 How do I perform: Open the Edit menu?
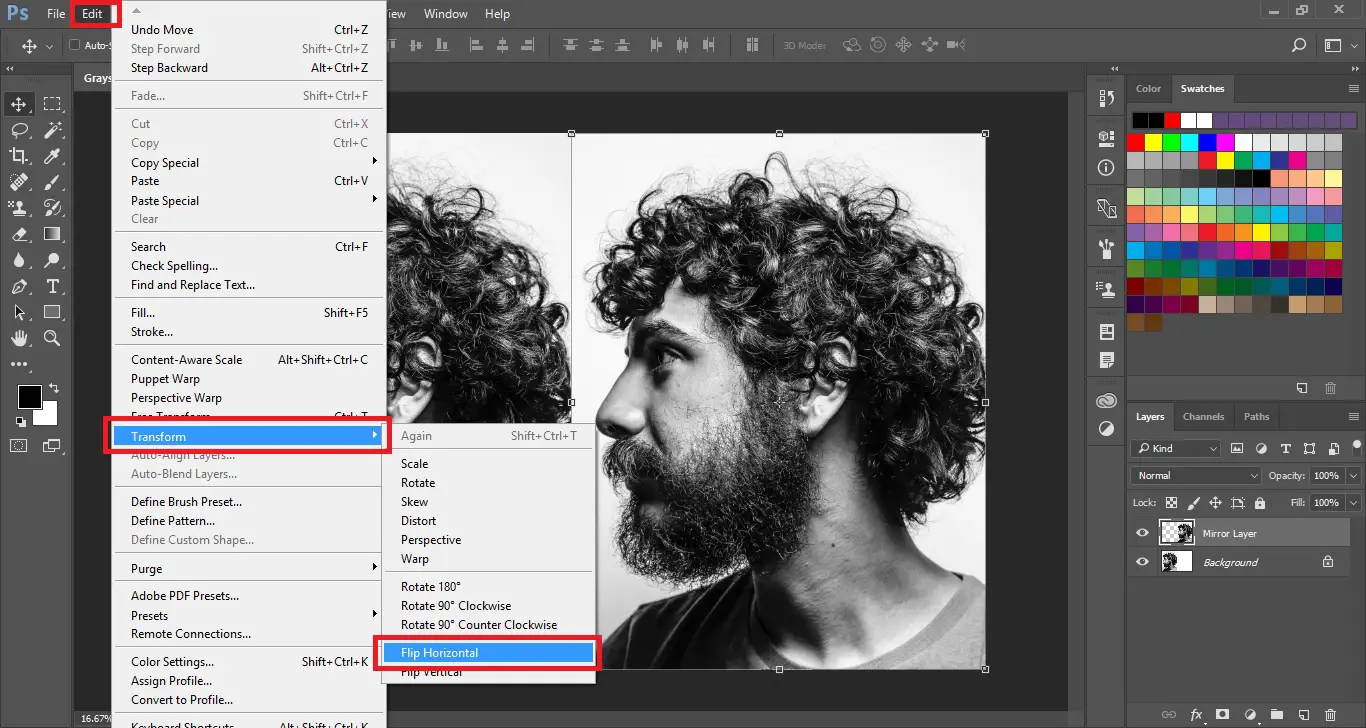point(92,14)
